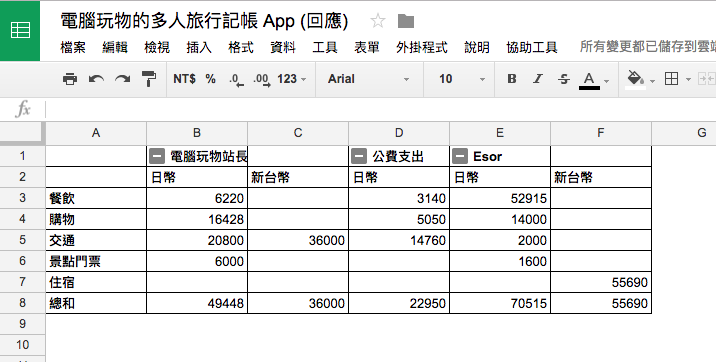
Task: Format as NT$ currency
Action: 184,79
